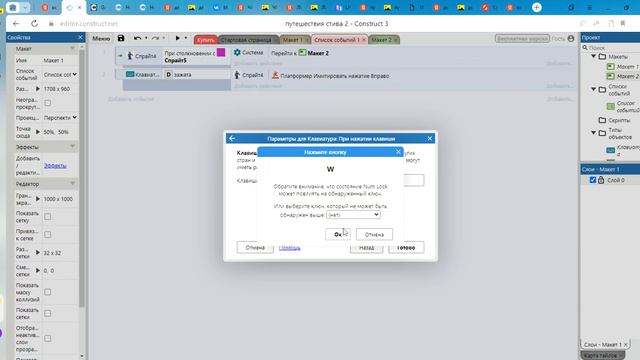Toggle the inactive layers transparency checkbox
The image size is (640, 360).
(x=48, y=338)
